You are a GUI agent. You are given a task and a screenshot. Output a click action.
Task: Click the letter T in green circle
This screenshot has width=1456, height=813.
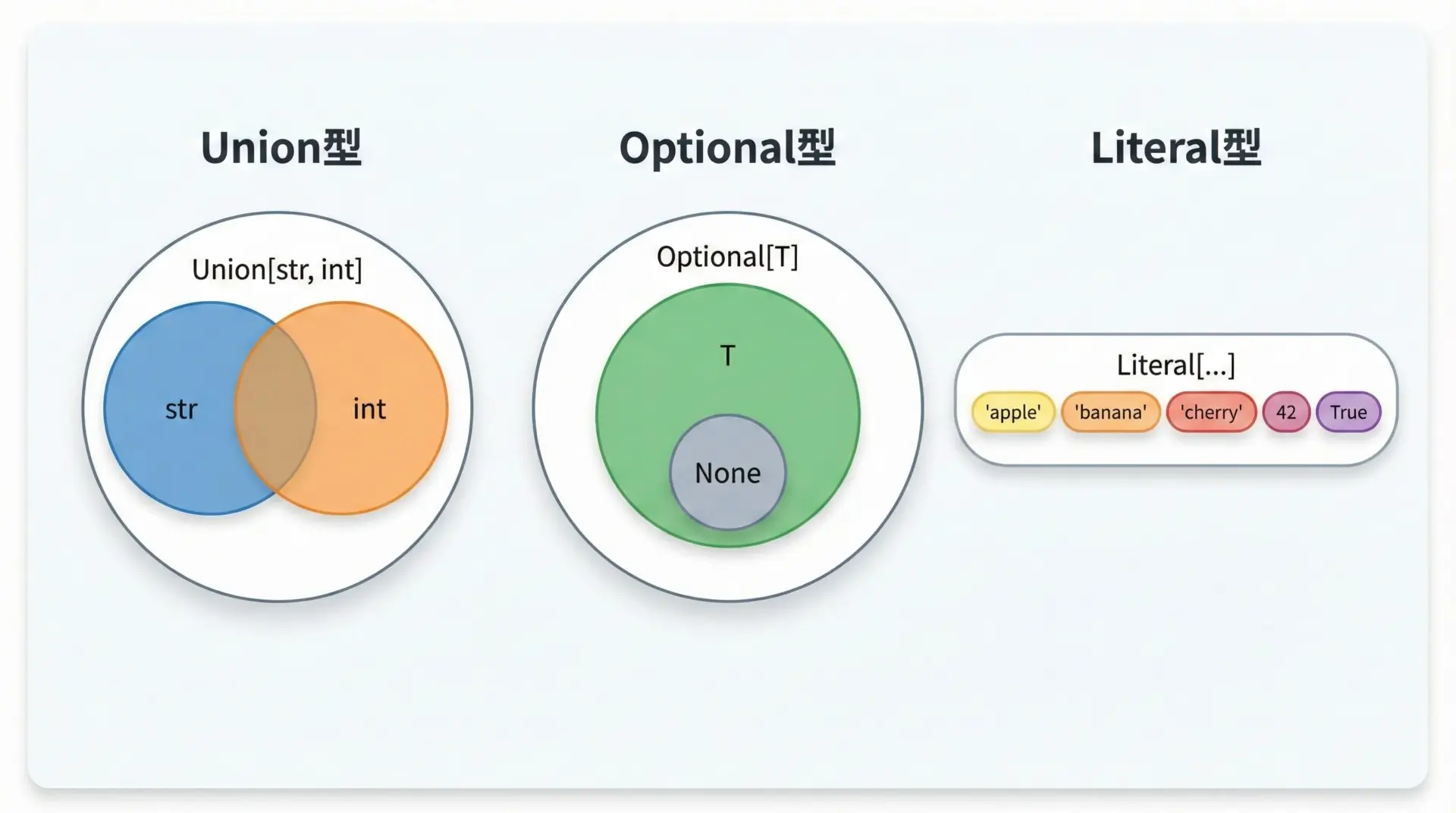(x=727, y=356)
